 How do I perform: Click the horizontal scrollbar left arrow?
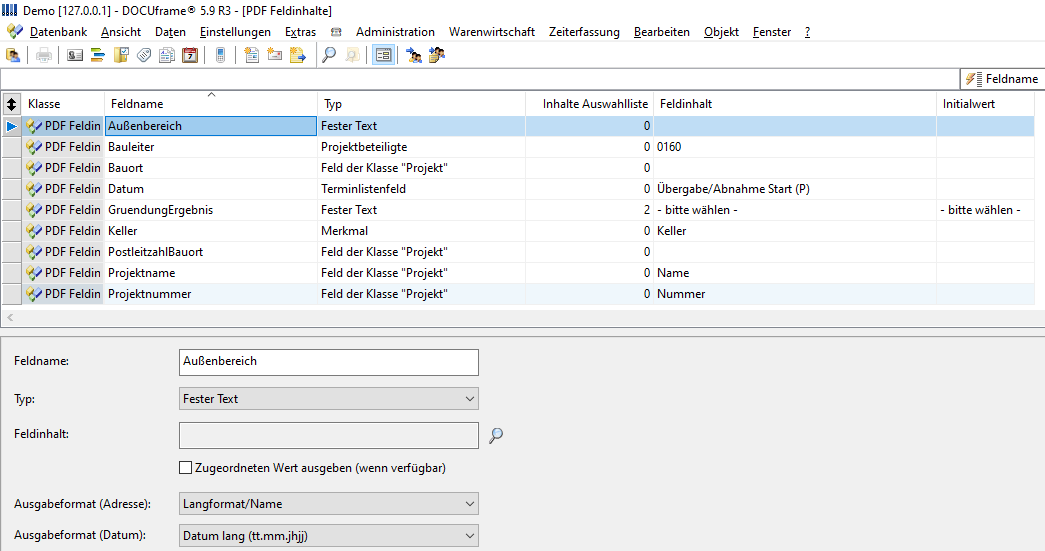(x=10, y=318)
